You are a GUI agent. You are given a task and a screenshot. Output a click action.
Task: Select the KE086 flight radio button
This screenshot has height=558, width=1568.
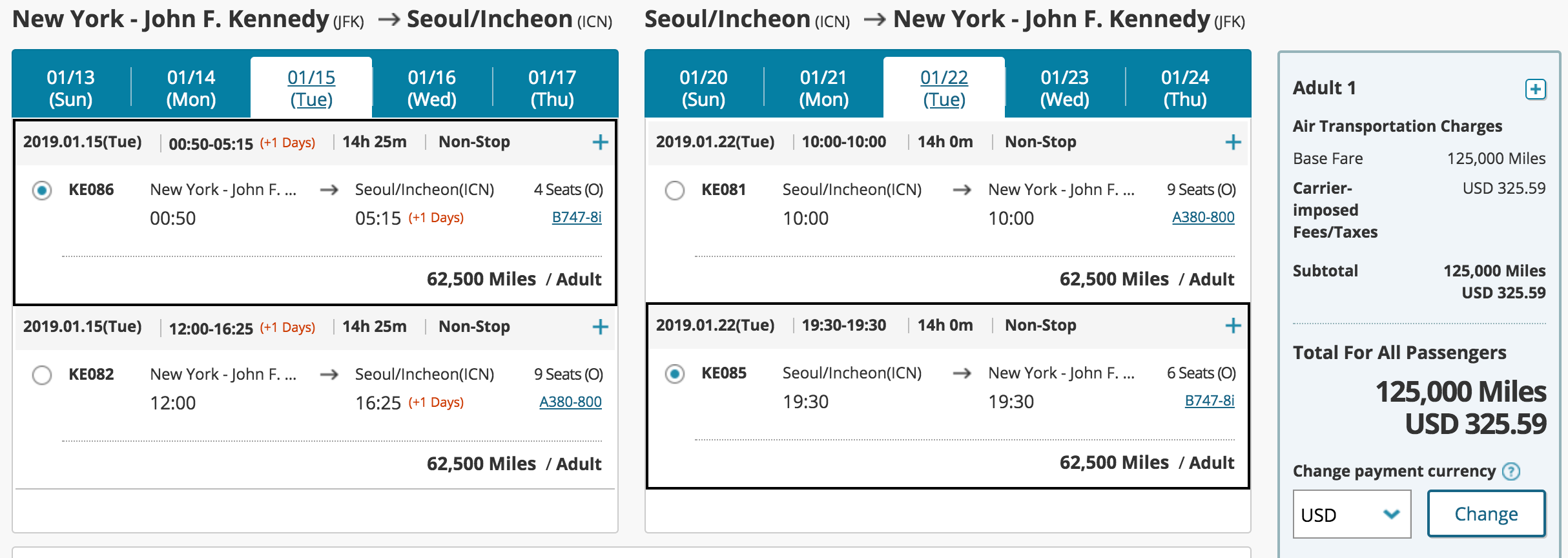(42, 191)
